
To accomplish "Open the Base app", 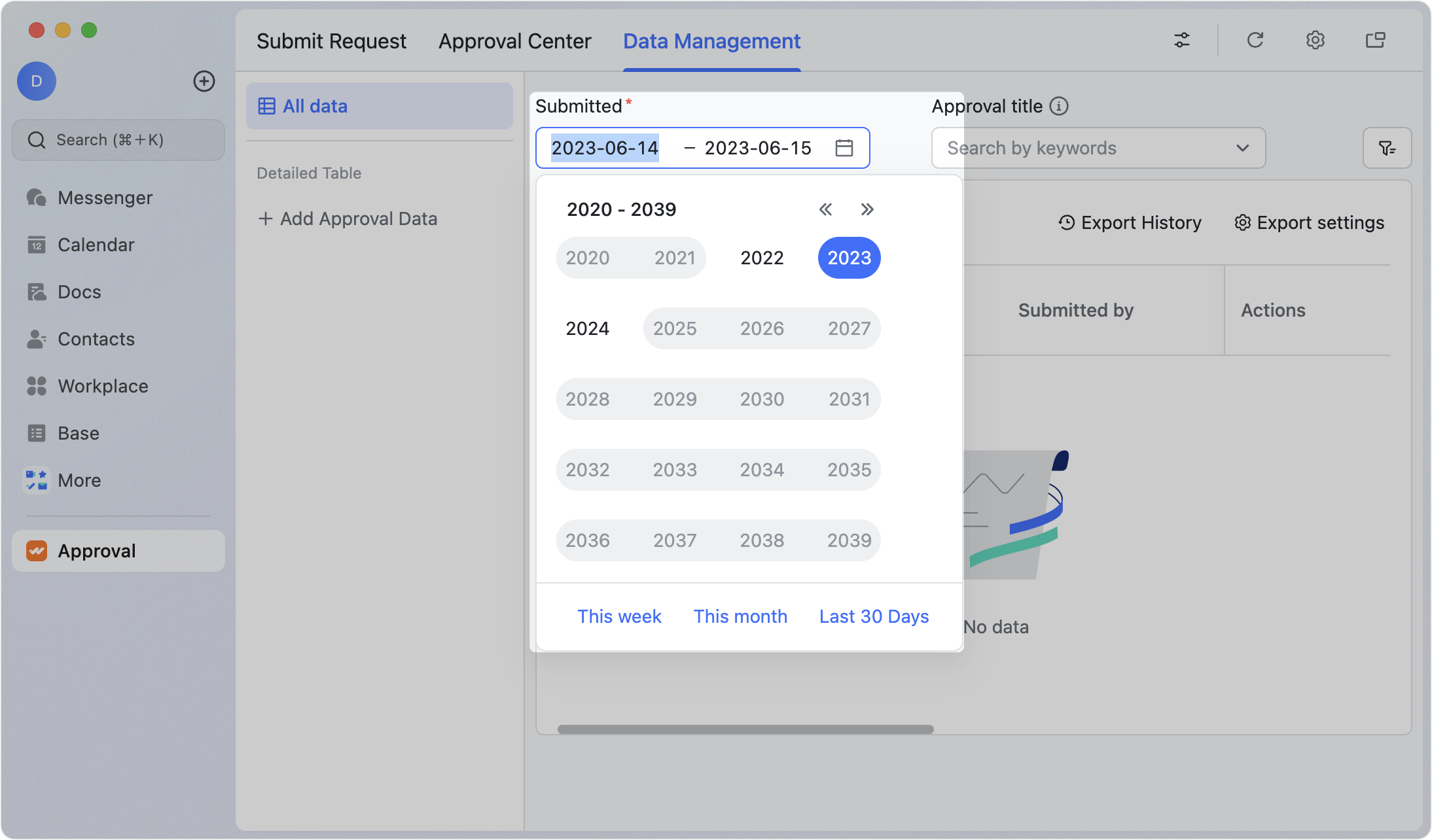I will point(79,433).
